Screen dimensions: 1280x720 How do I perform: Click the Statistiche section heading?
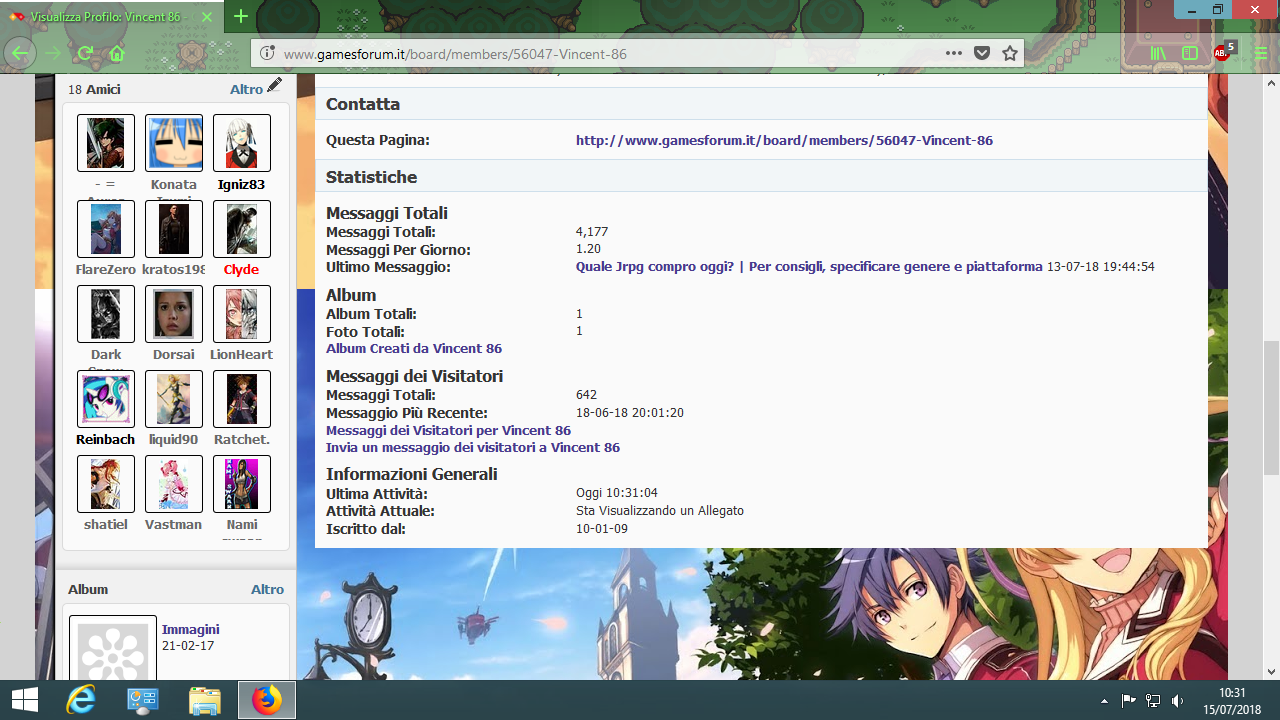pos(371,177)
